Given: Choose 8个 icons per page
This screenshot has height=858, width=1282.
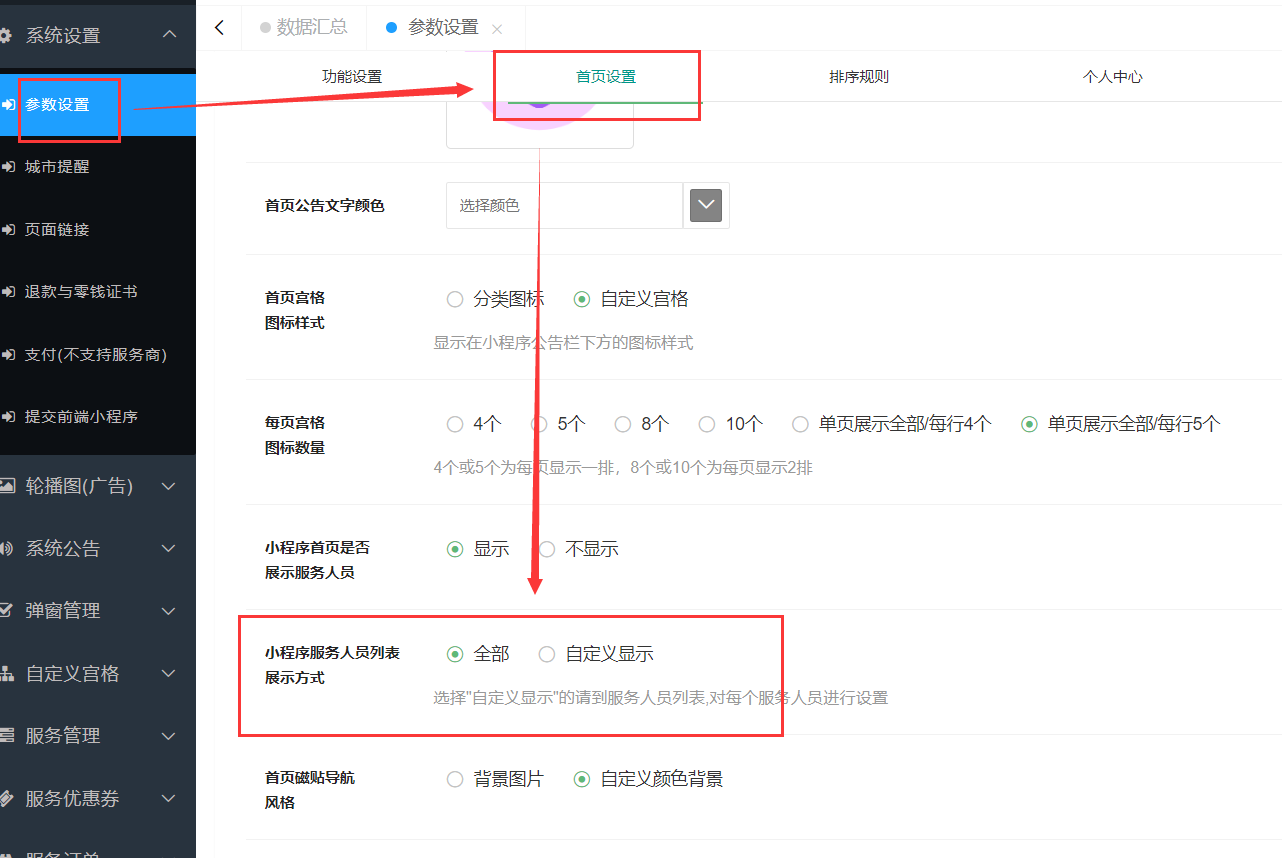Looking at the screenshot, I should [623, 424].
